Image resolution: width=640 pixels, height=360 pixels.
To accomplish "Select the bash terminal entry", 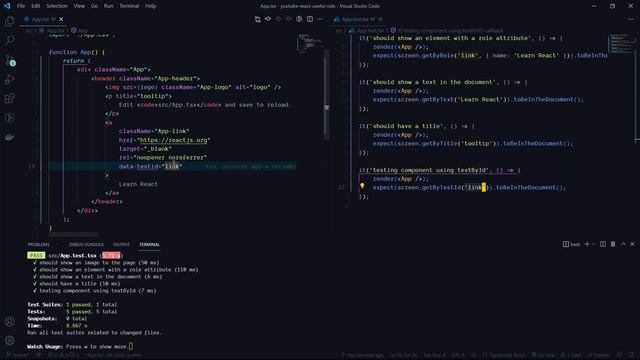I will (x=571, y=244).
